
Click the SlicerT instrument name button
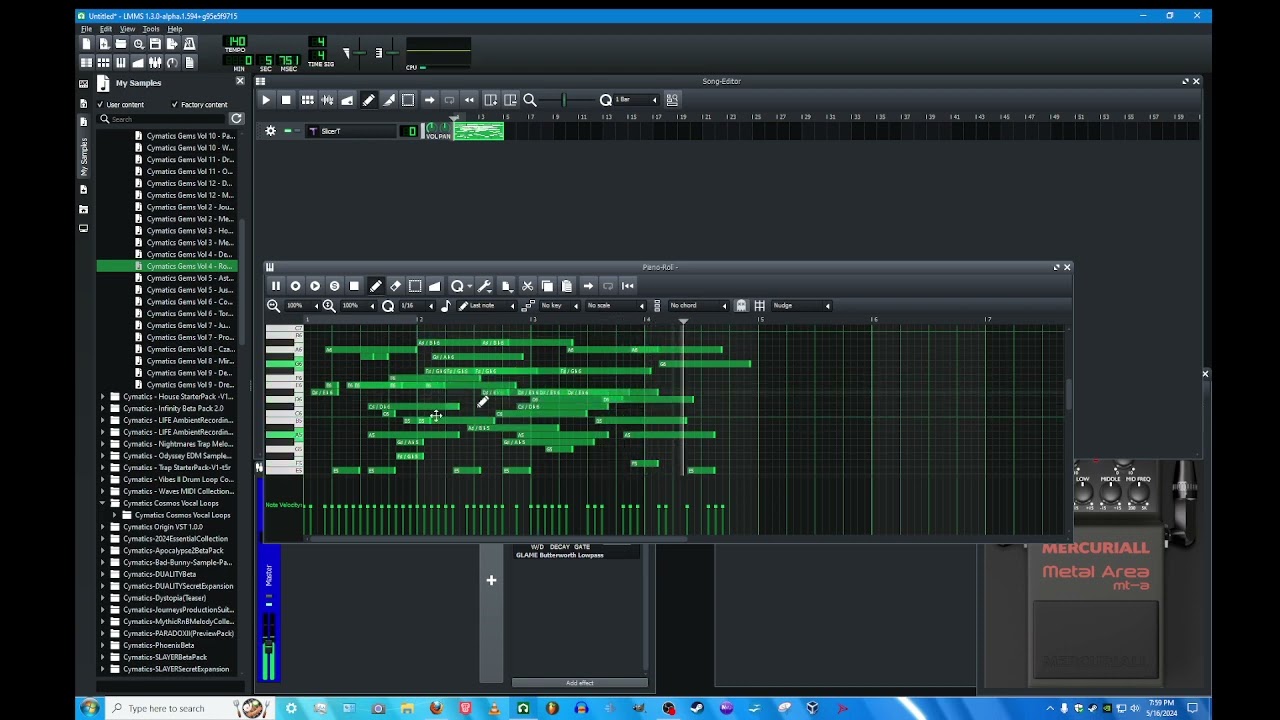350,131
